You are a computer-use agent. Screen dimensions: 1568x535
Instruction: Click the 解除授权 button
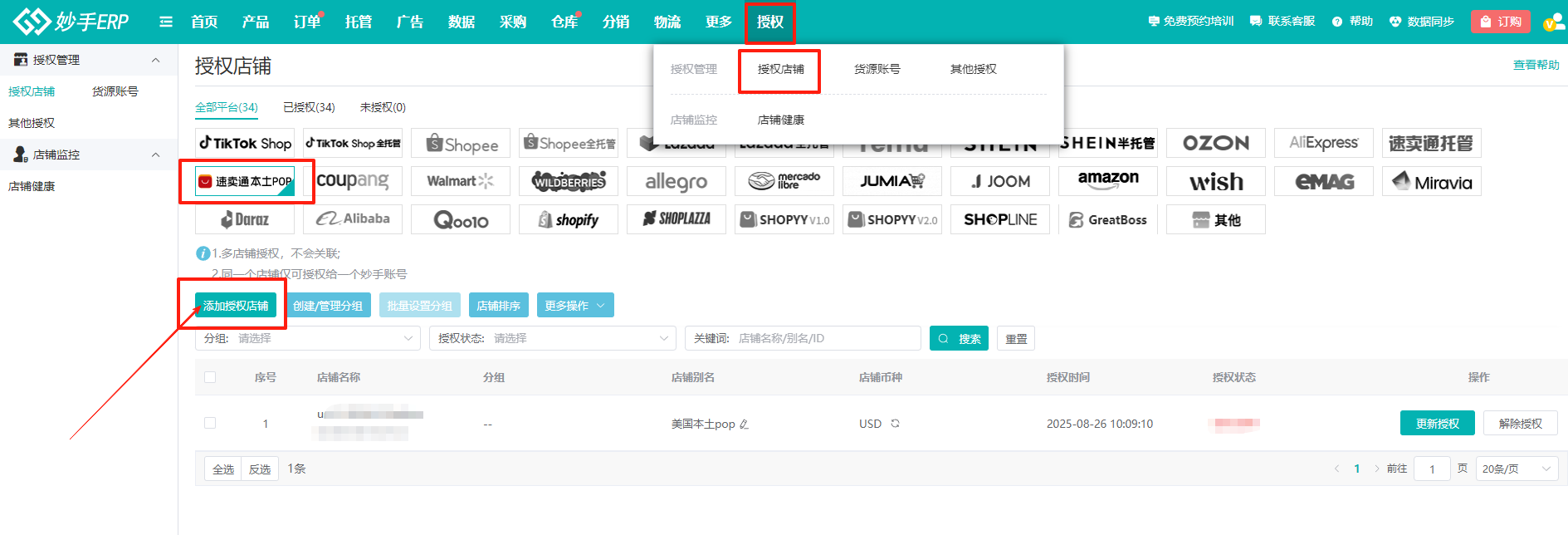pyautogui.click(x=1521, y=423)
